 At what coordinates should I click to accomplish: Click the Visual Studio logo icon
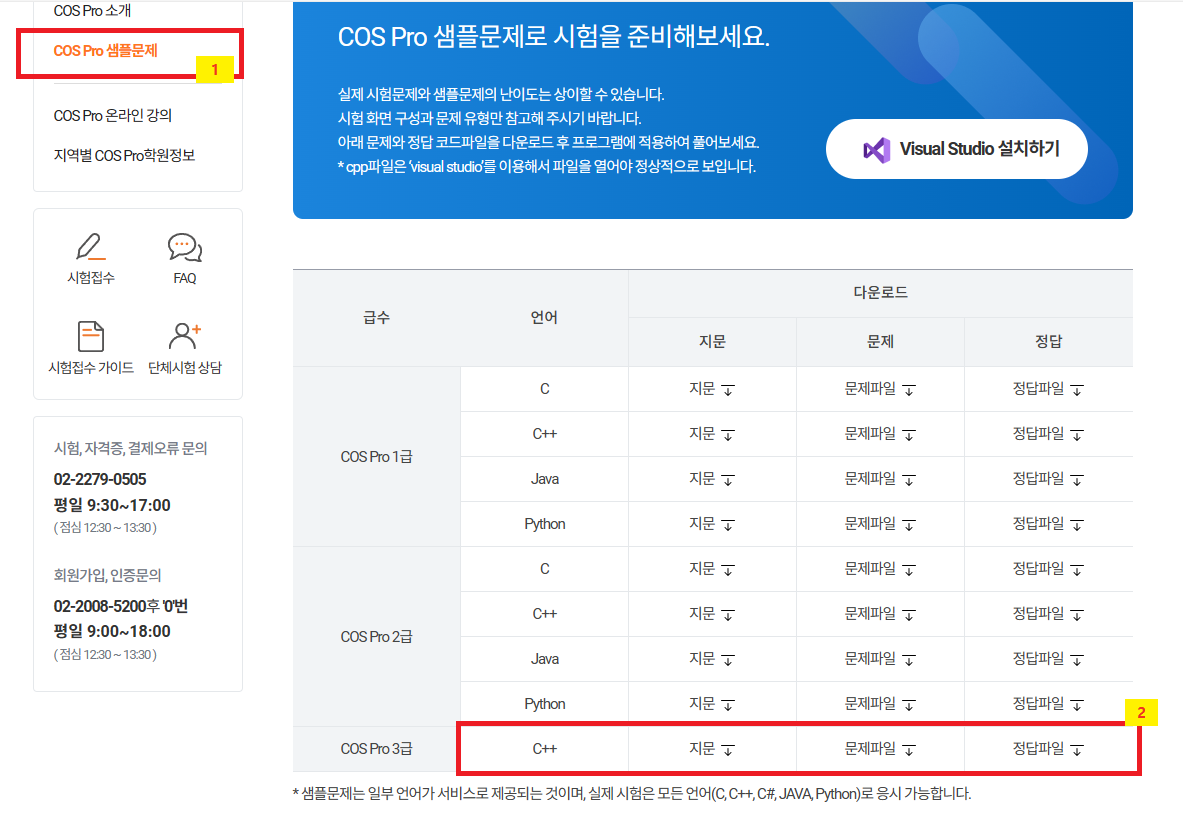[x=876, y=149]
